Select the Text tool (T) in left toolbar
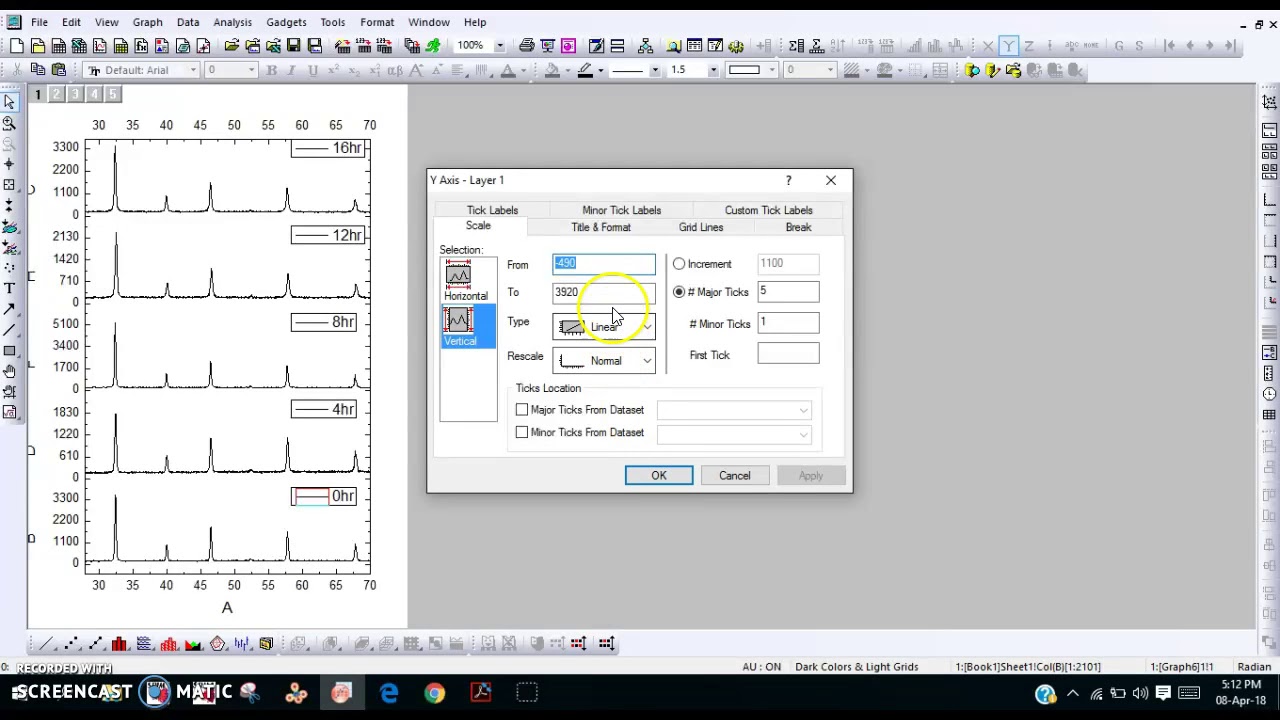 coord(9,288)
